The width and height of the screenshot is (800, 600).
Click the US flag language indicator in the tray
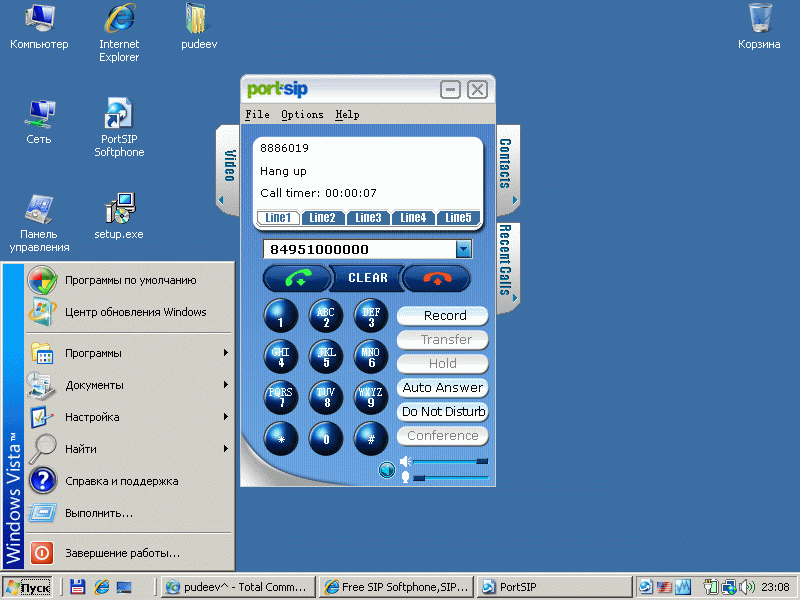point(664,587)
